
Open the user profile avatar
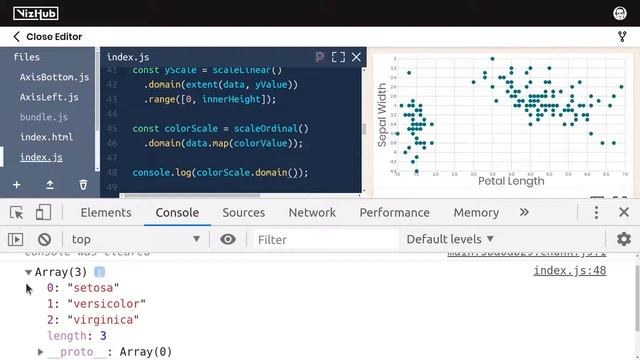[620, 13]
